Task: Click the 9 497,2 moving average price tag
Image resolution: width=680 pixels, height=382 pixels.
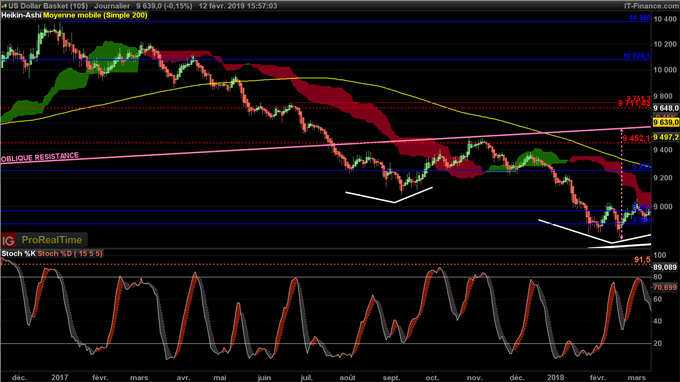Action: pos(666,137)
